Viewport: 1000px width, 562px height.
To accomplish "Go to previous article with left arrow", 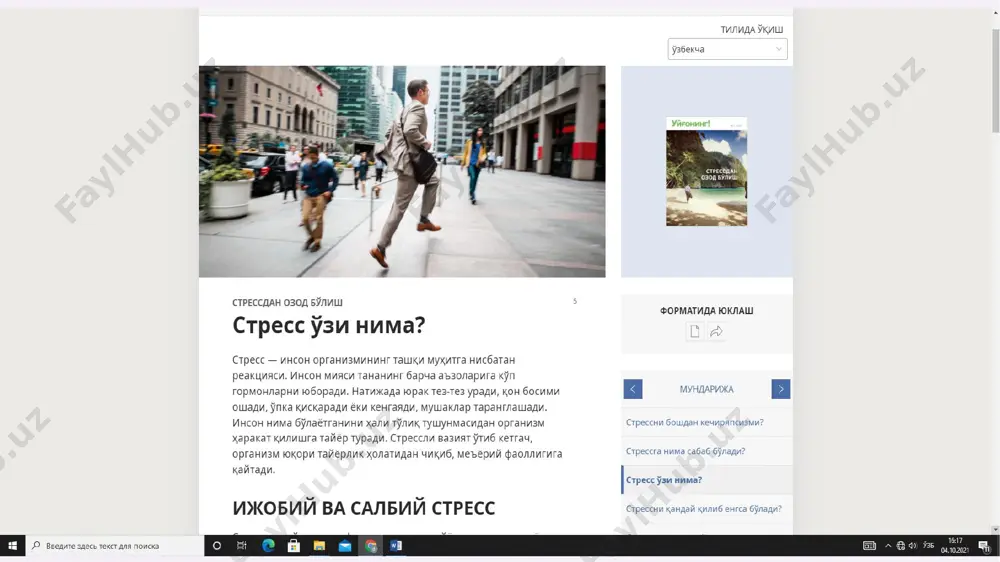I will point(633,389).
